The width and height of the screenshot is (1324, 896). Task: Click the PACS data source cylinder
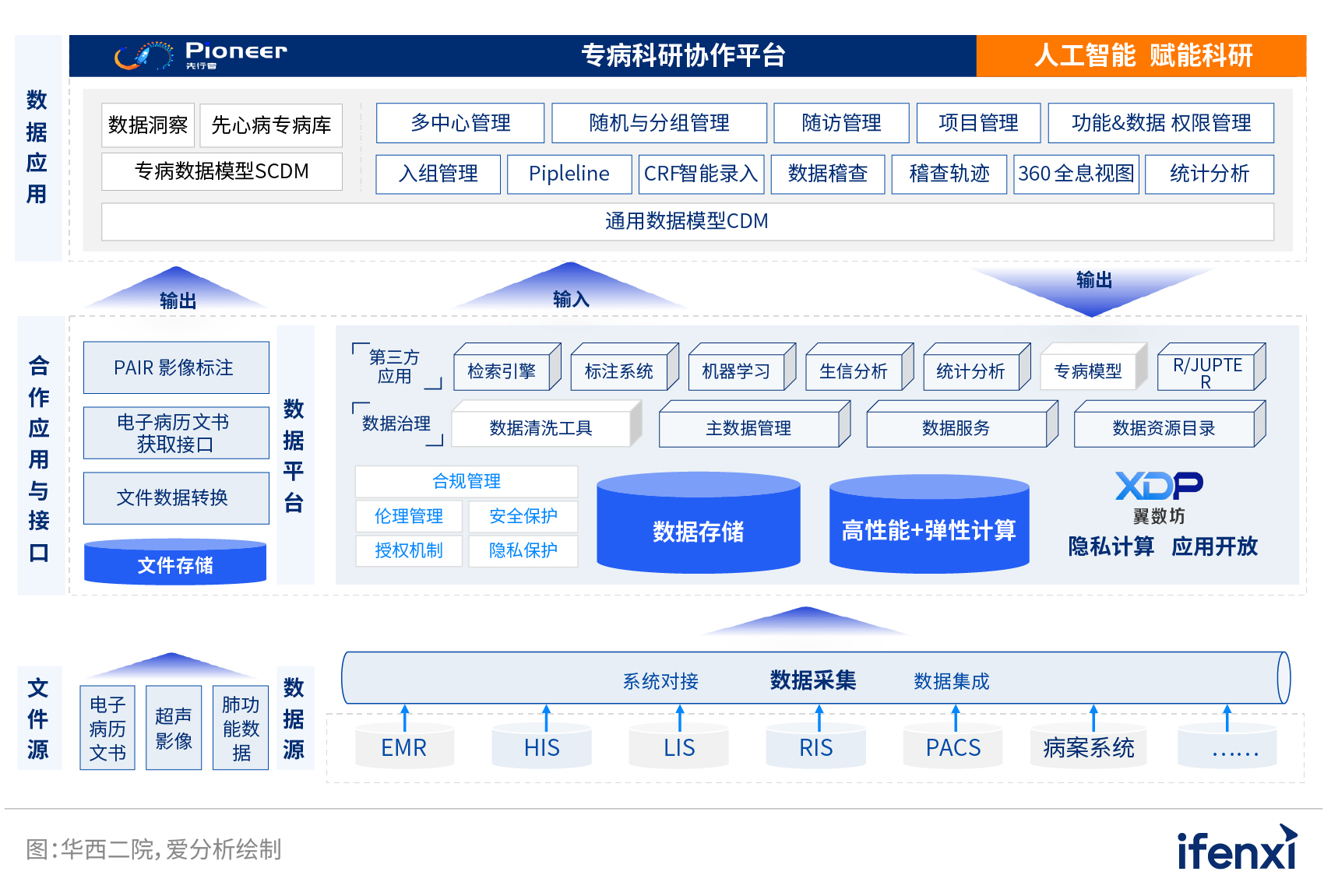[953, 747]
